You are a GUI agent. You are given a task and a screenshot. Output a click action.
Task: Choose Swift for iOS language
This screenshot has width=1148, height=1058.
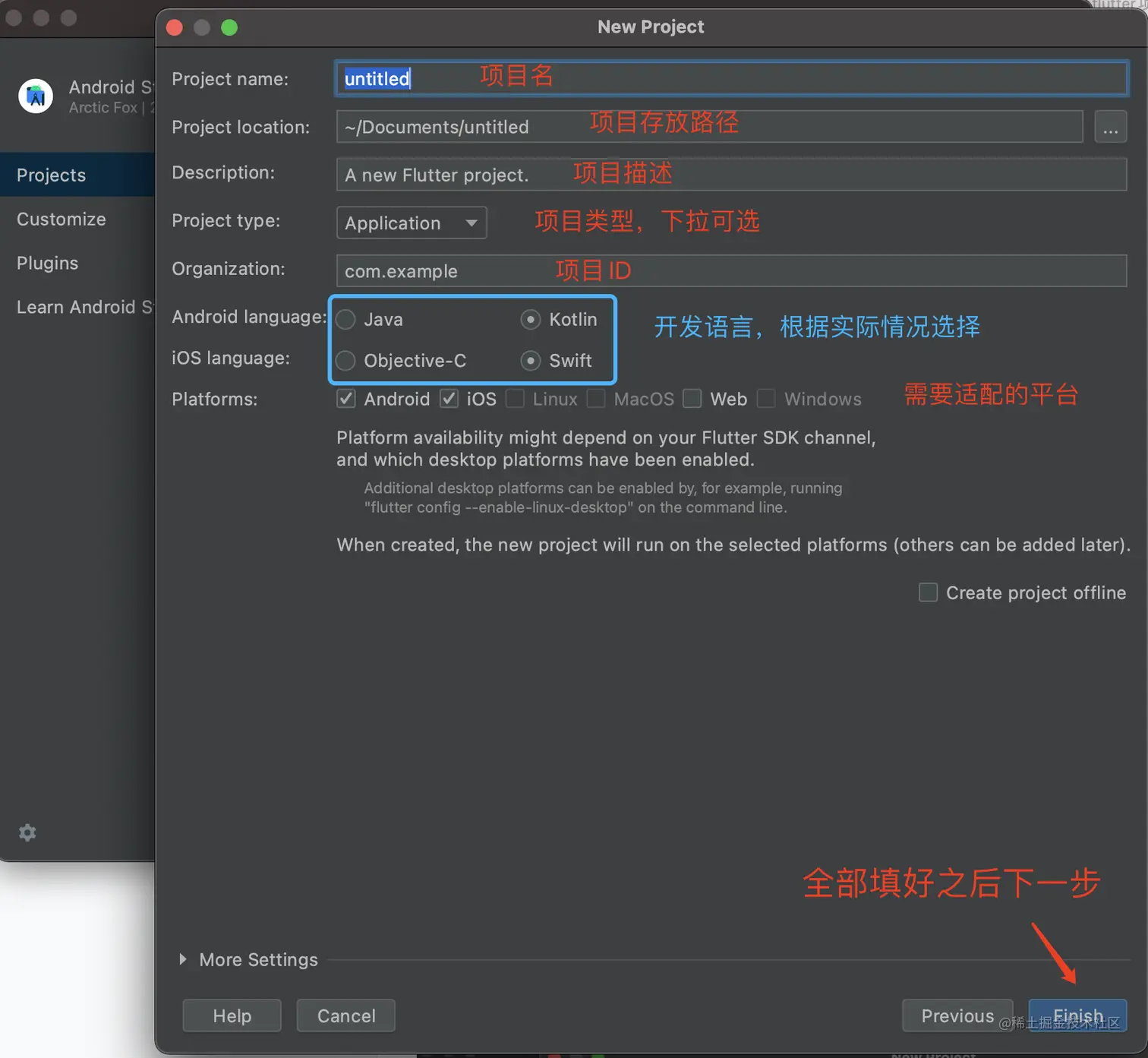(531, 361)
